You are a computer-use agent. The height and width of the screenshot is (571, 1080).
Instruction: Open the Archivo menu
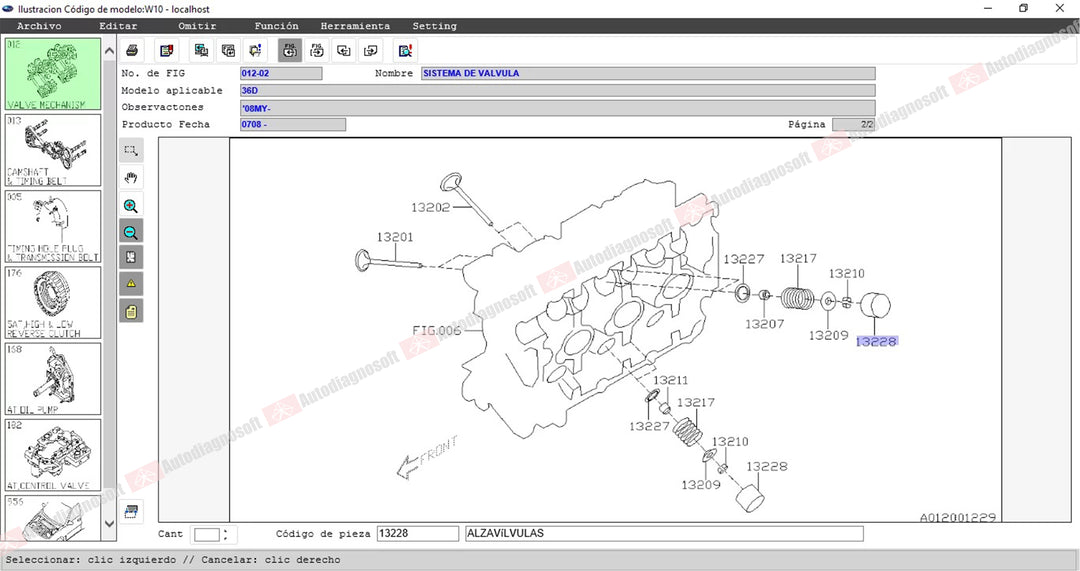39,26
